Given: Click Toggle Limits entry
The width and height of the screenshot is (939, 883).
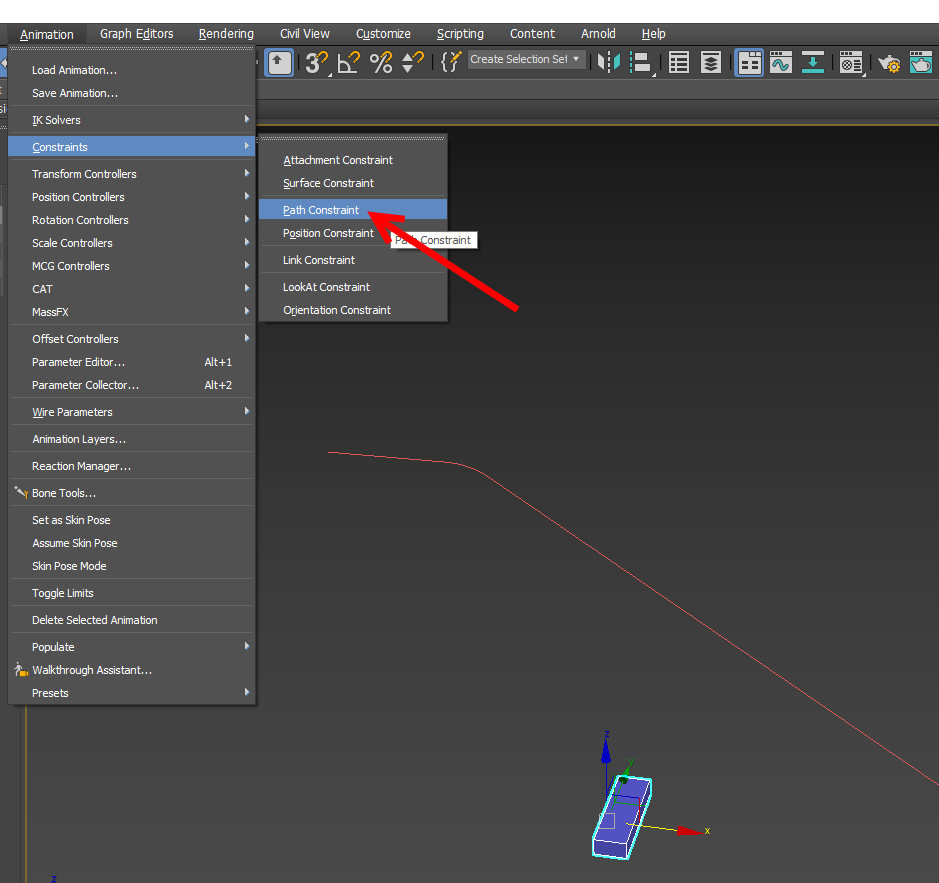Looking at the screenshot, I should (x=132, y=593).
